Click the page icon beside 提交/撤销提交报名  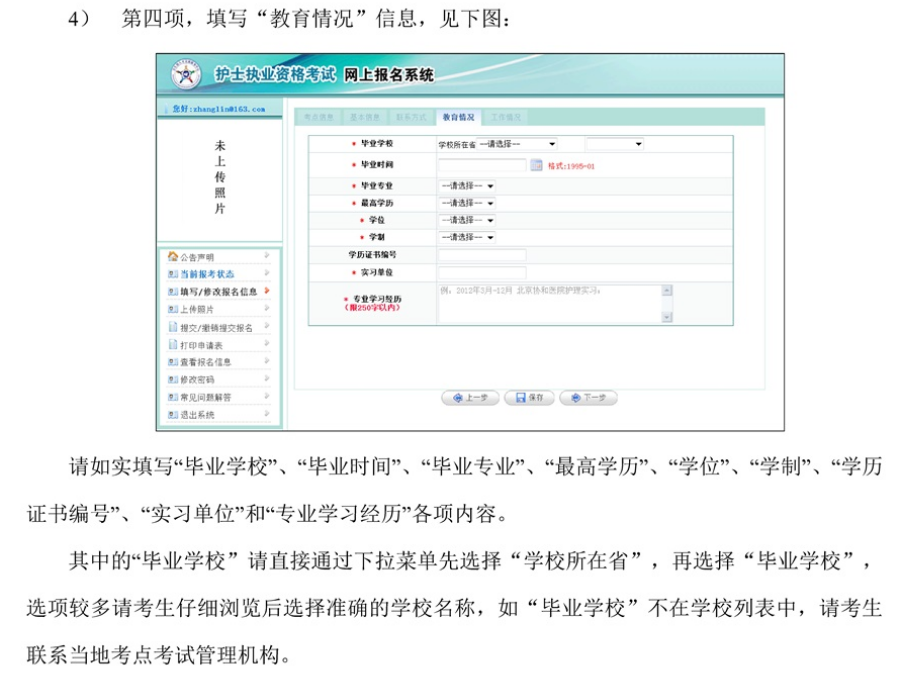pyautogui.click(x=172, y=327)
